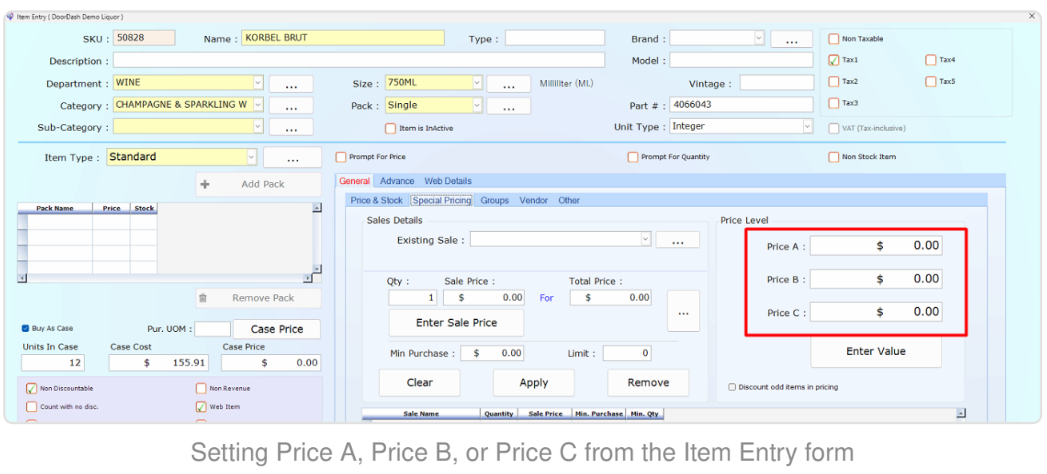Click the Name field containing KORBEL BRUT
Viewport: 1047px width, 474px height.
point(343,38)
